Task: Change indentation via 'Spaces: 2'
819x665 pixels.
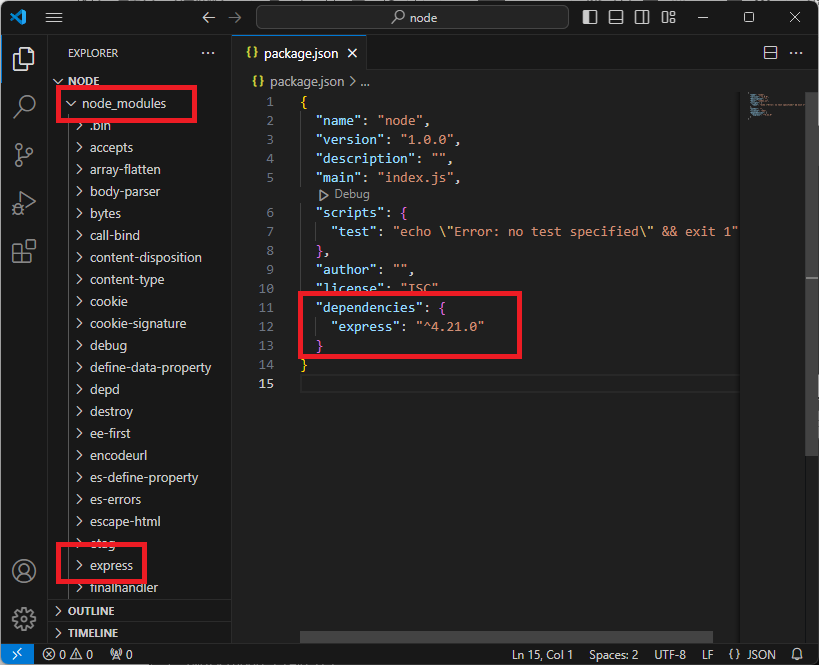Action: point(613,655)
